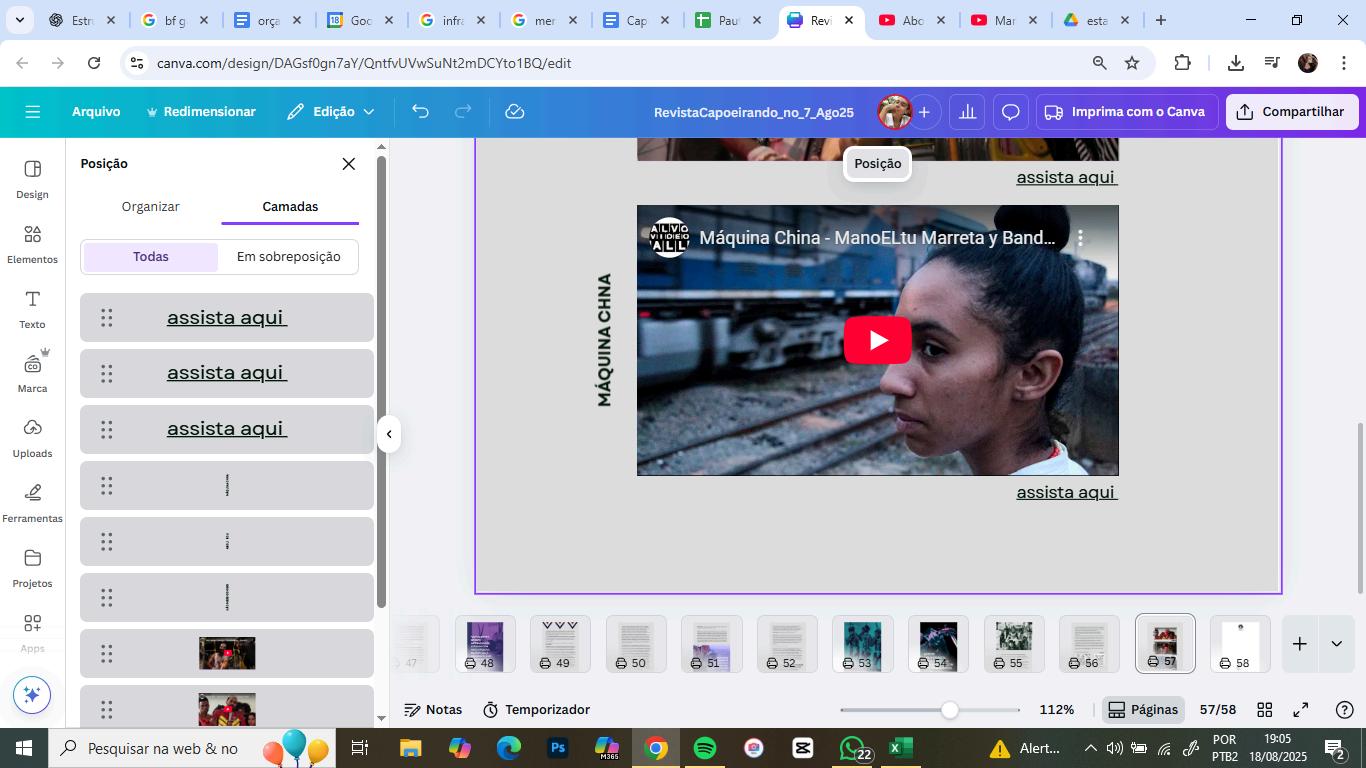Image resolution: width=1366 pixels, height=768 pixels.
Task: Open a new Chrome tab
Action: coord(1160,20)
